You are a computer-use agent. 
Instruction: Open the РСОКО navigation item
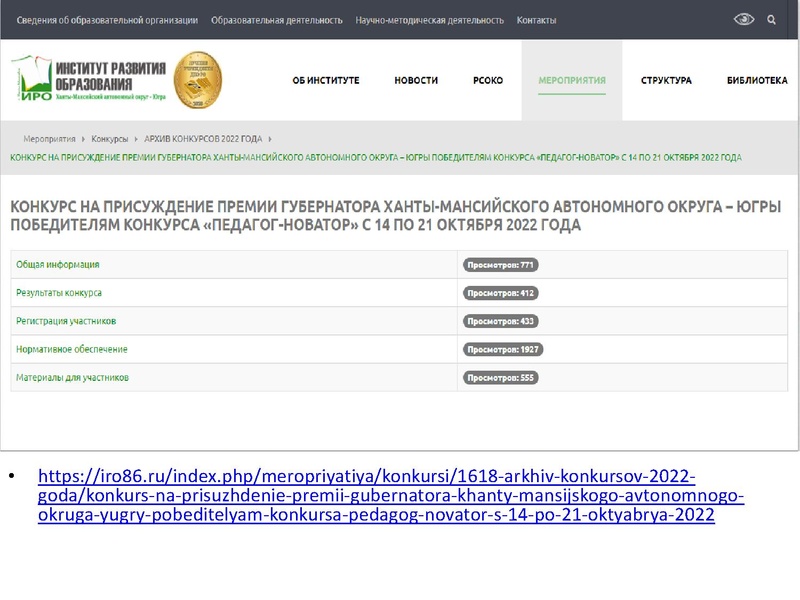[486, 80]
